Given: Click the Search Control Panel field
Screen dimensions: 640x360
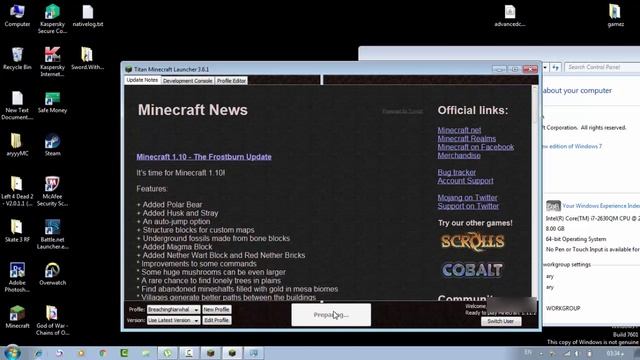Looking at the screenshot, I should coord(602,67).
